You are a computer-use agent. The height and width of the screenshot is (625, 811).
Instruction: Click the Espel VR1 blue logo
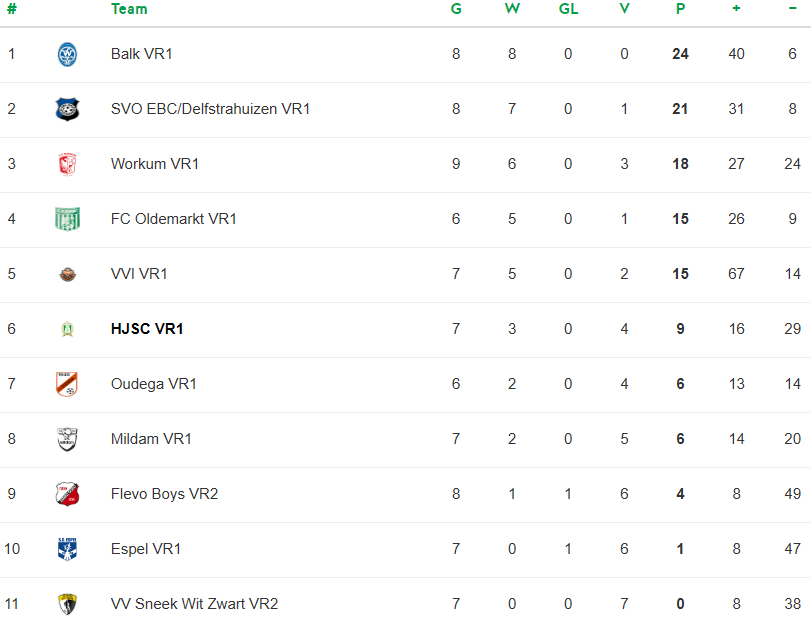pyautogui.click(x=67, y=549)
